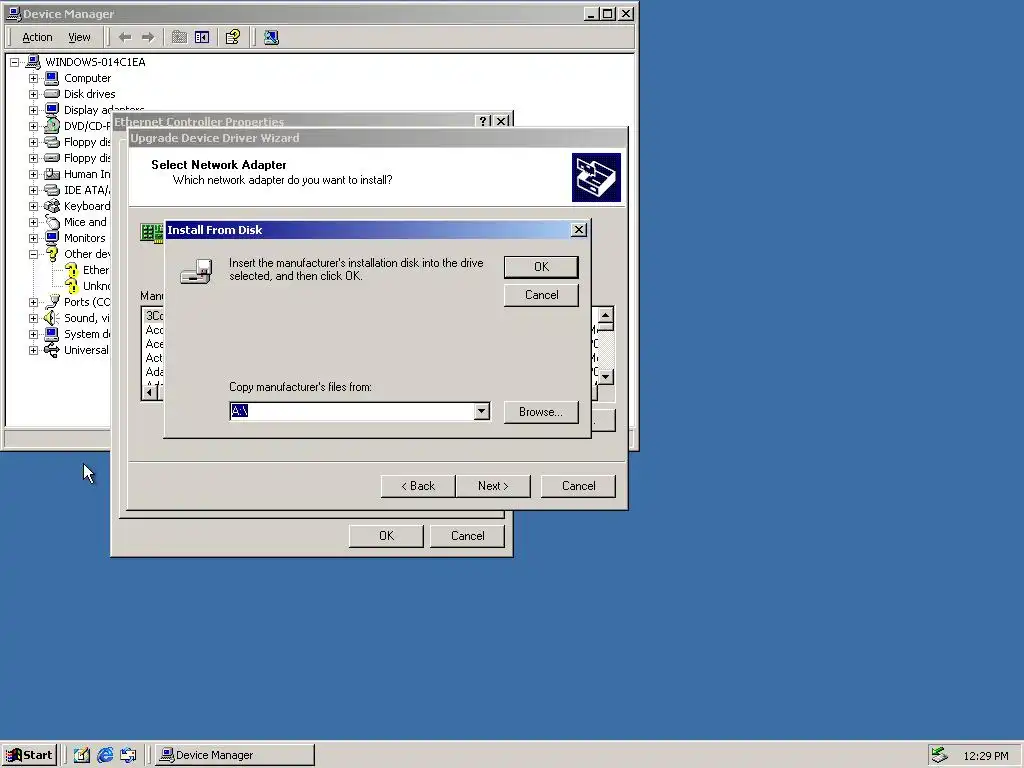Click the Sound speaker icon in tree

(52, 318)
